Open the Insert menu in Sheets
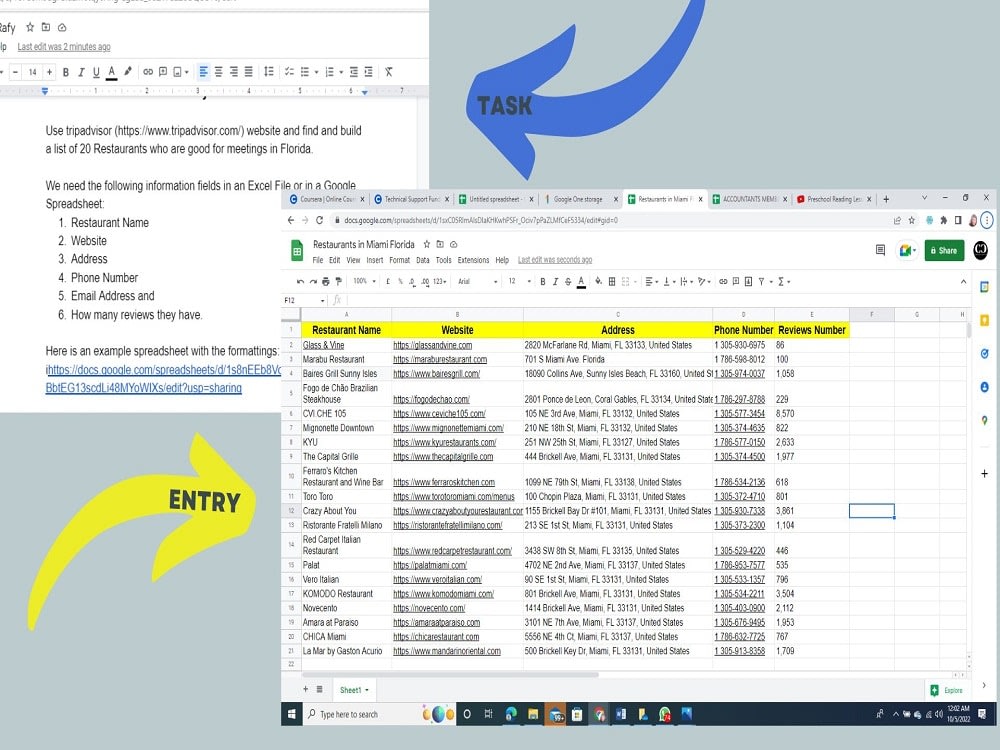Screen dimensions: 1000x750 click(x=375, y=260)
